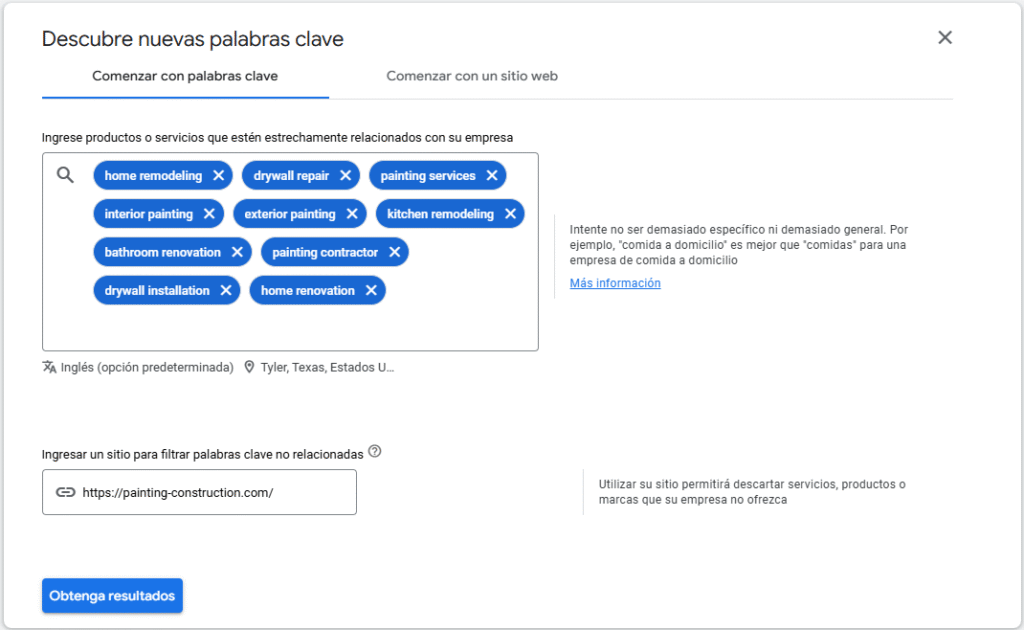This screenshot has height=630, width=1024.
Task: Select the 'interior painting' chip text
Action: (149, 214)
